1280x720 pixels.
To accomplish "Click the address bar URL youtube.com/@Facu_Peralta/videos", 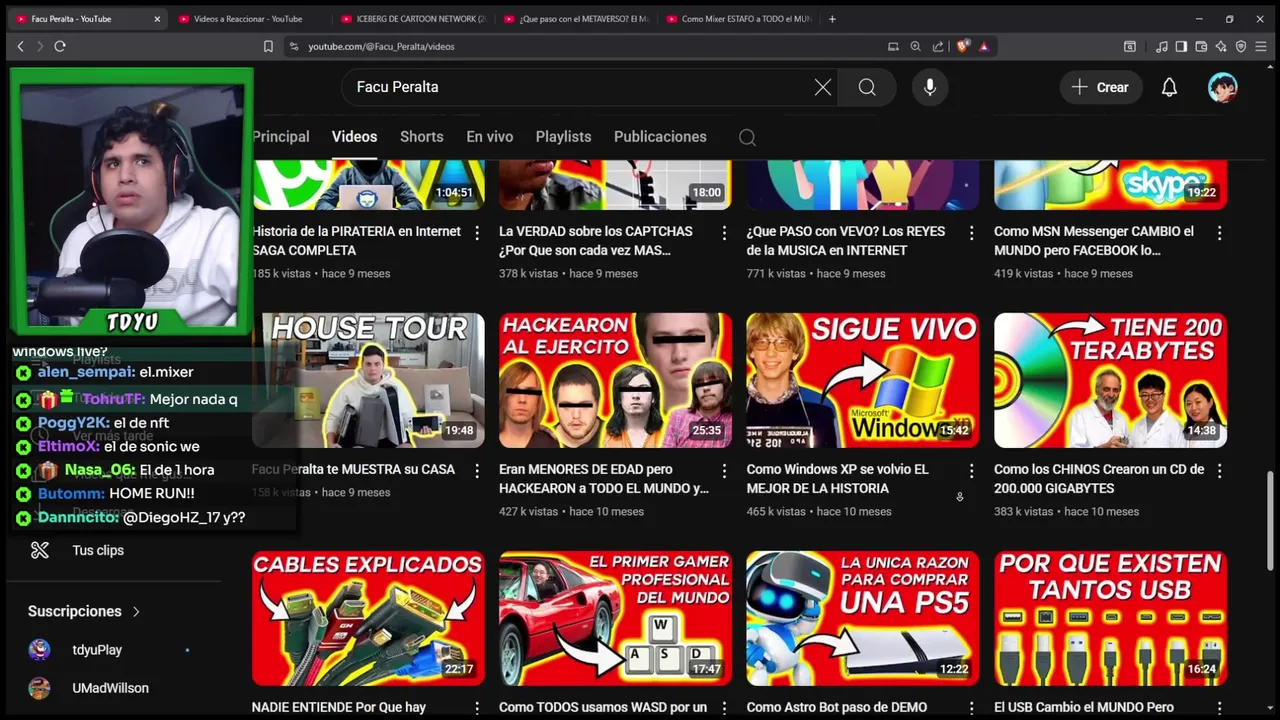I will pyautogui.click(x=381, y=46).
